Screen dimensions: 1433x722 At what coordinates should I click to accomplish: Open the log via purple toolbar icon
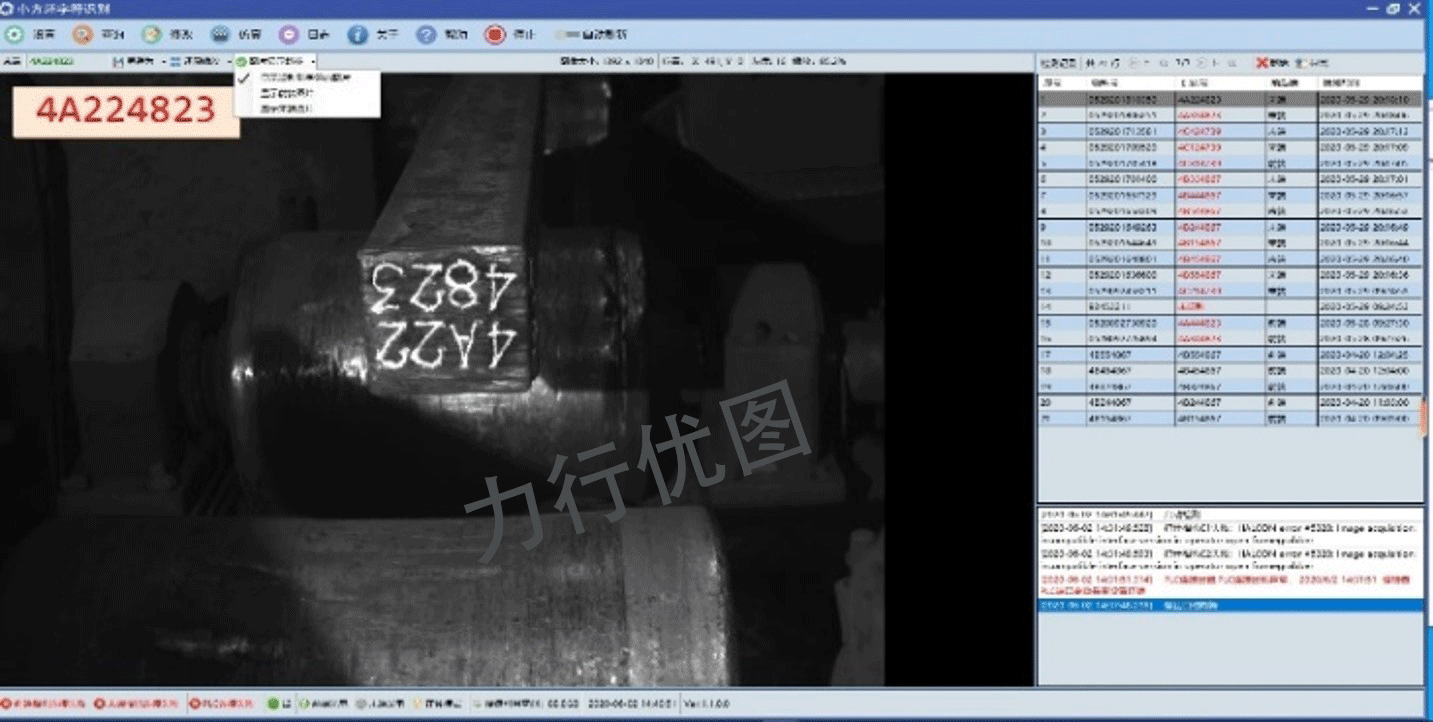pyautogui.click(x=288, y=34)
